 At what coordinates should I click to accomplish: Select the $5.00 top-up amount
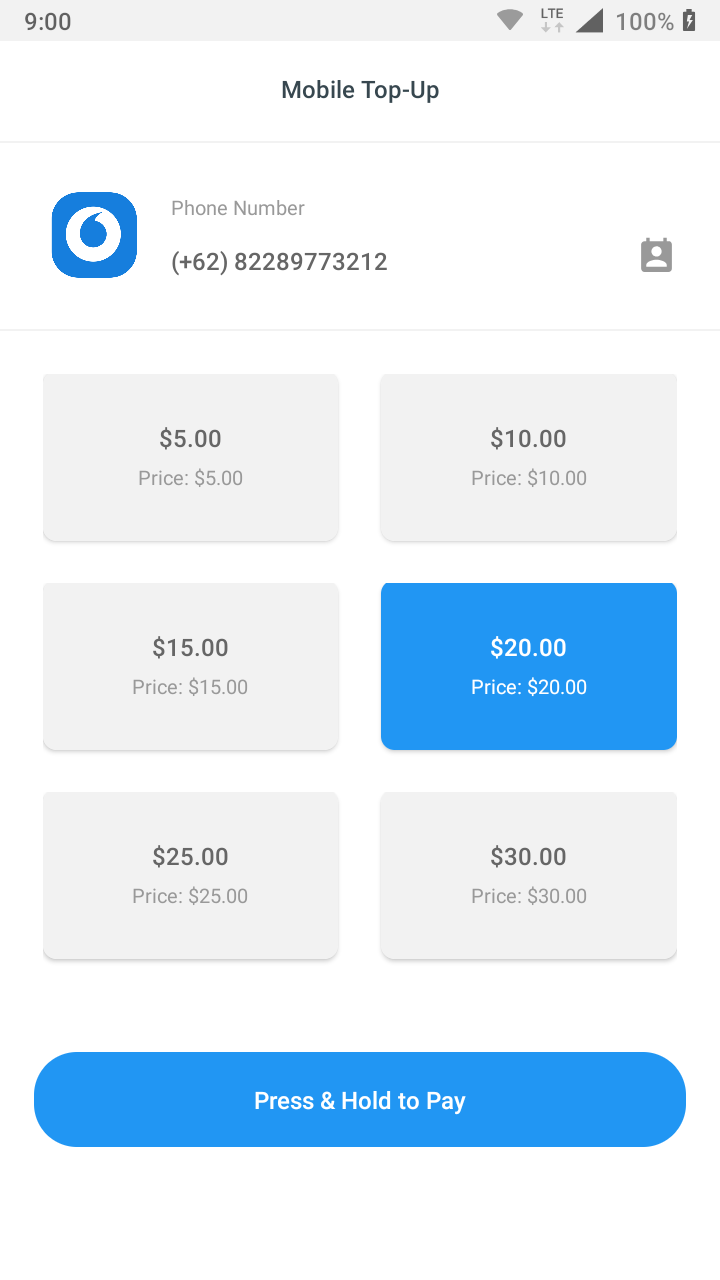tap(190, 457)
